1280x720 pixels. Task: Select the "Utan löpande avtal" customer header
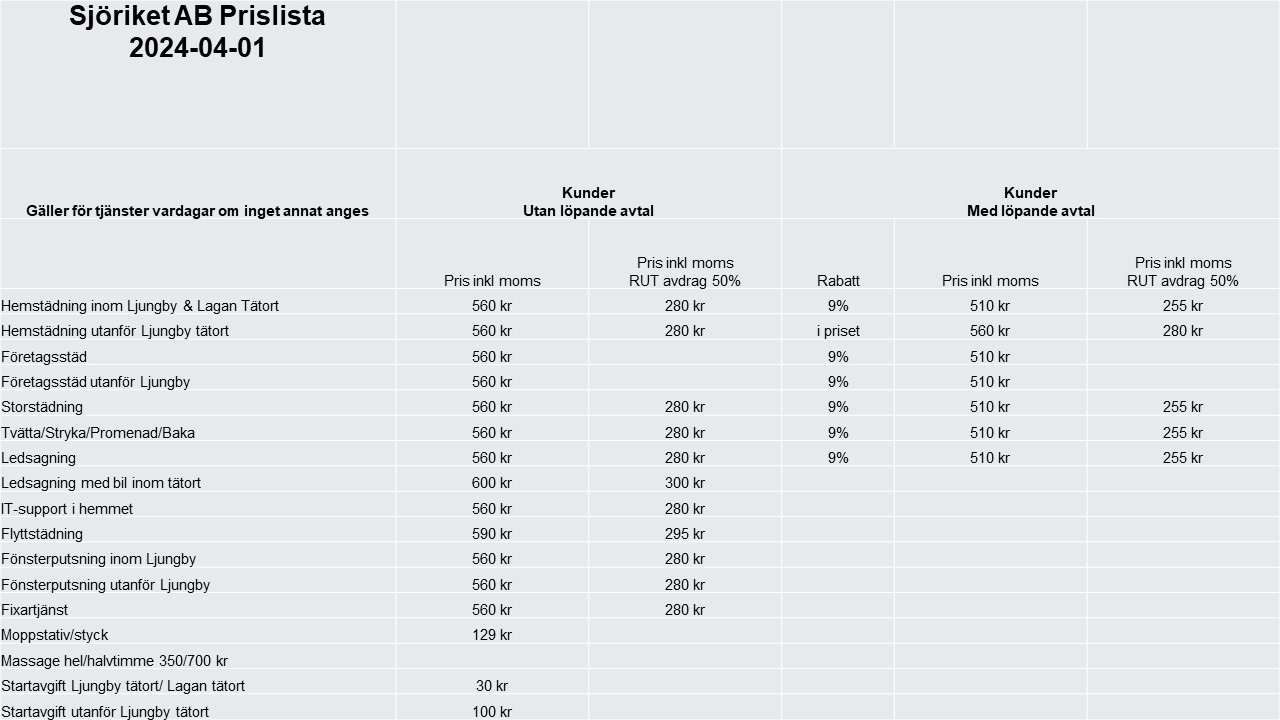point(588,211)
